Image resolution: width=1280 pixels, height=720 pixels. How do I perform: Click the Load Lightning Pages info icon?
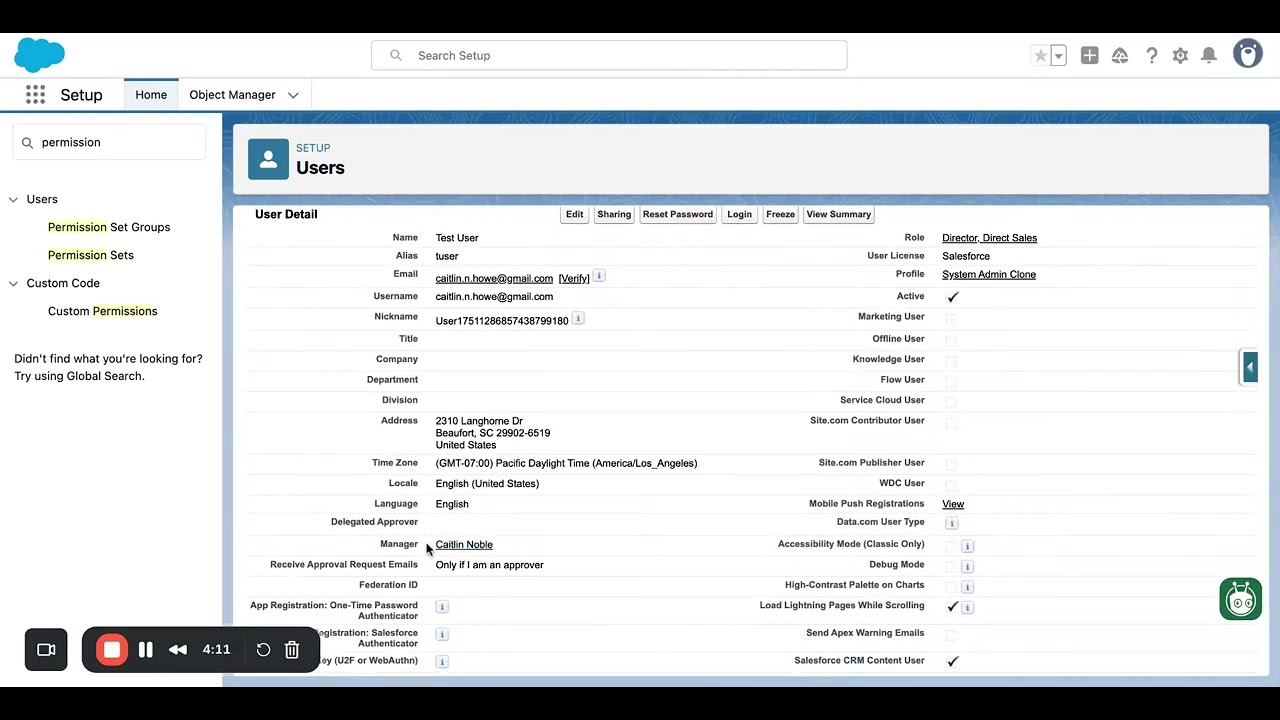pyautogui.click(x=967, y=607)
